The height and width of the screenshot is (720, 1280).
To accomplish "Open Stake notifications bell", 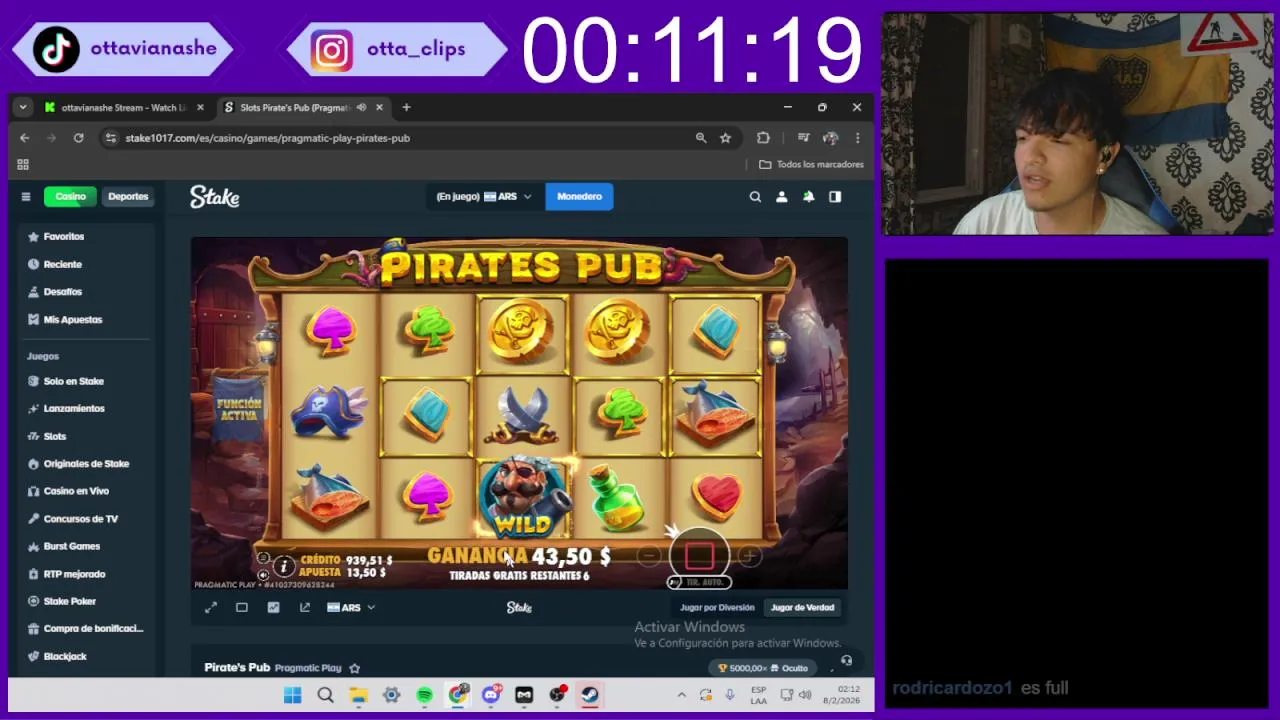I will tap(809, 197).
